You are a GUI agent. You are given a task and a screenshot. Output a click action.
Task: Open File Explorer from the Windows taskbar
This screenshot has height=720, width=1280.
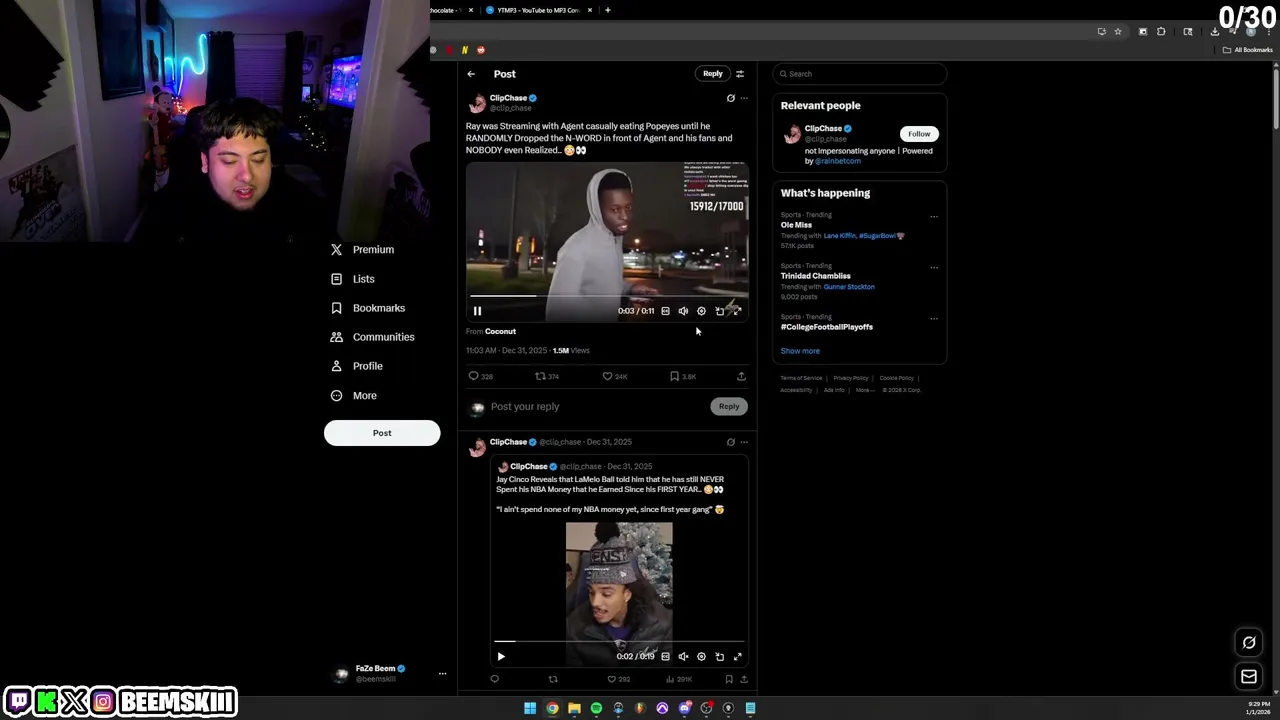(574, 709)
